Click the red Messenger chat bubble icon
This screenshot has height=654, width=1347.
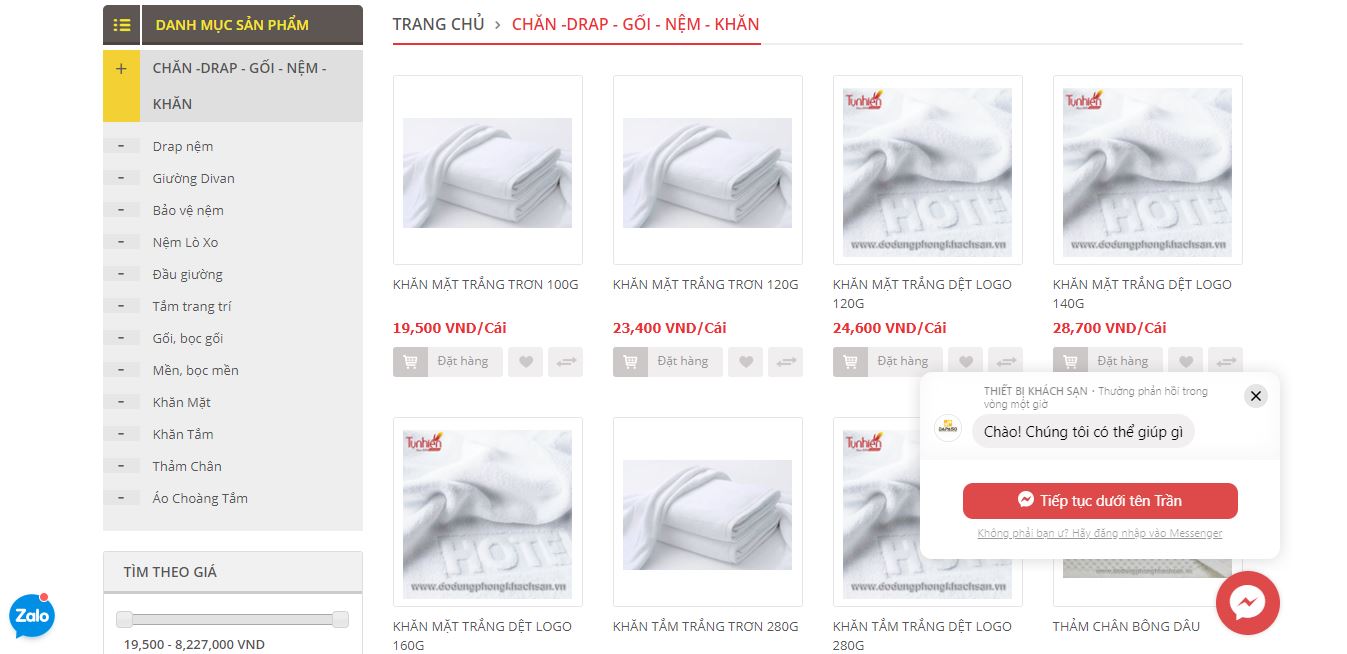(x=1247, y=603)
